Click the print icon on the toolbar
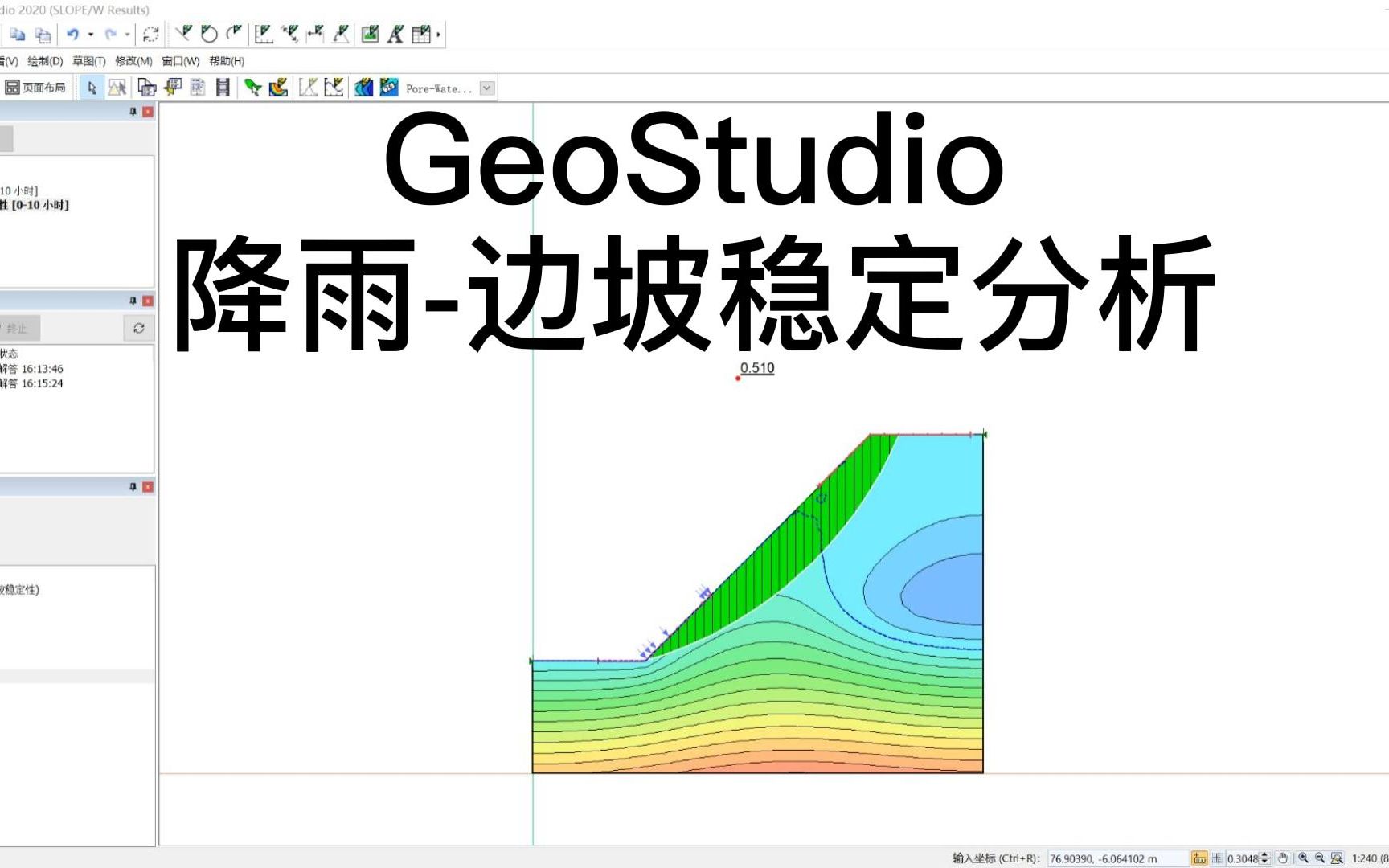This screenshot has width=1389, height=868. [146, 88]
